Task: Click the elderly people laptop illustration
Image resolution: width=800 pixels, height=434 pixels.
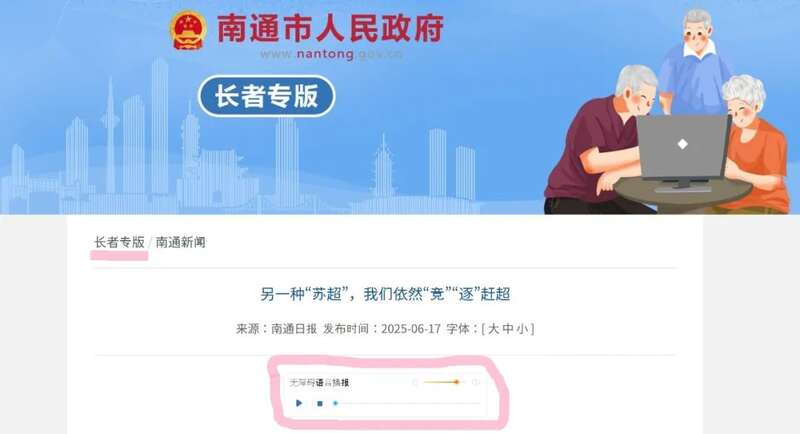Action: point(668,112)
